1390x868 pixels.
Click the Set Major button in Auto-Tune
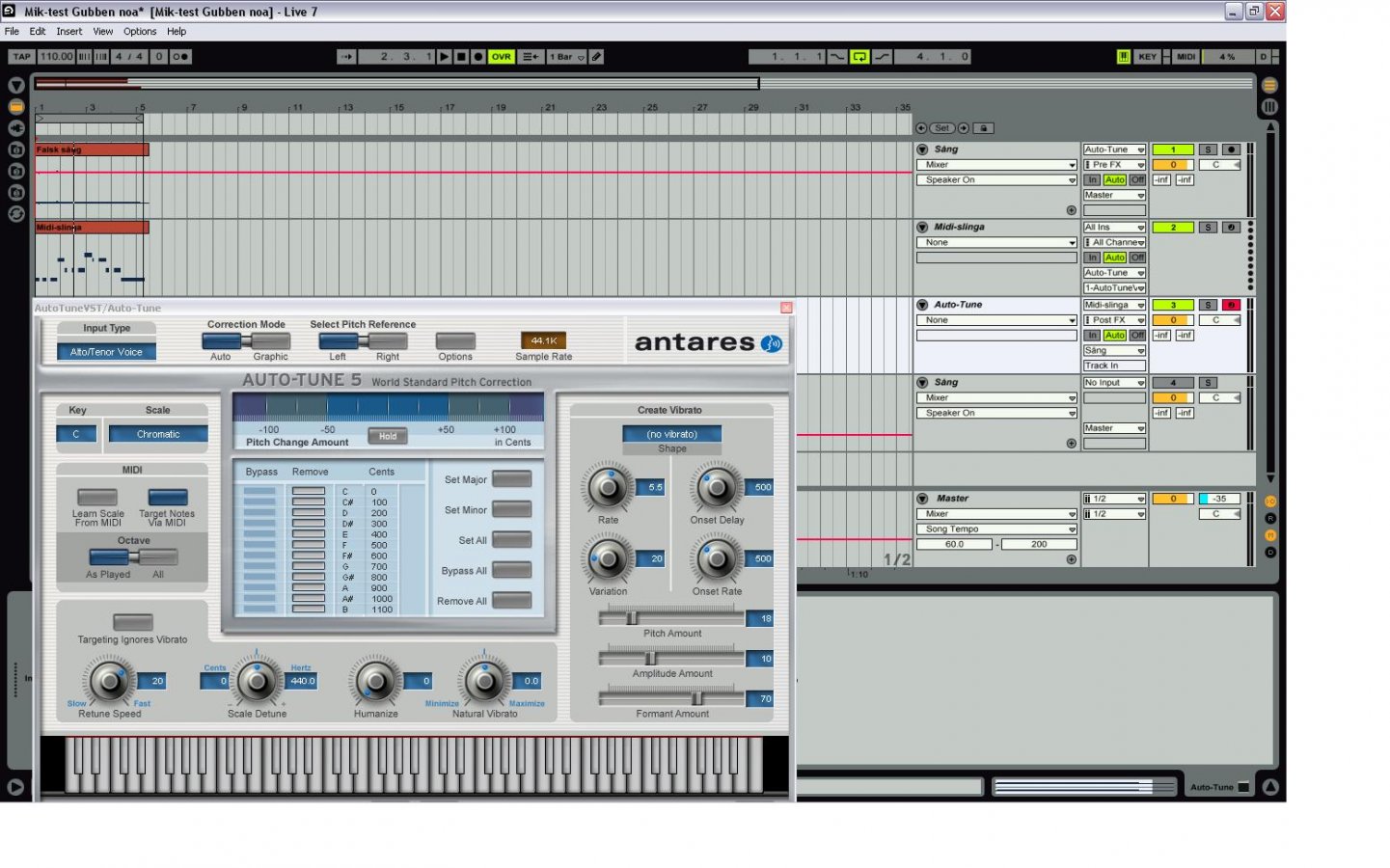(512, 479)
